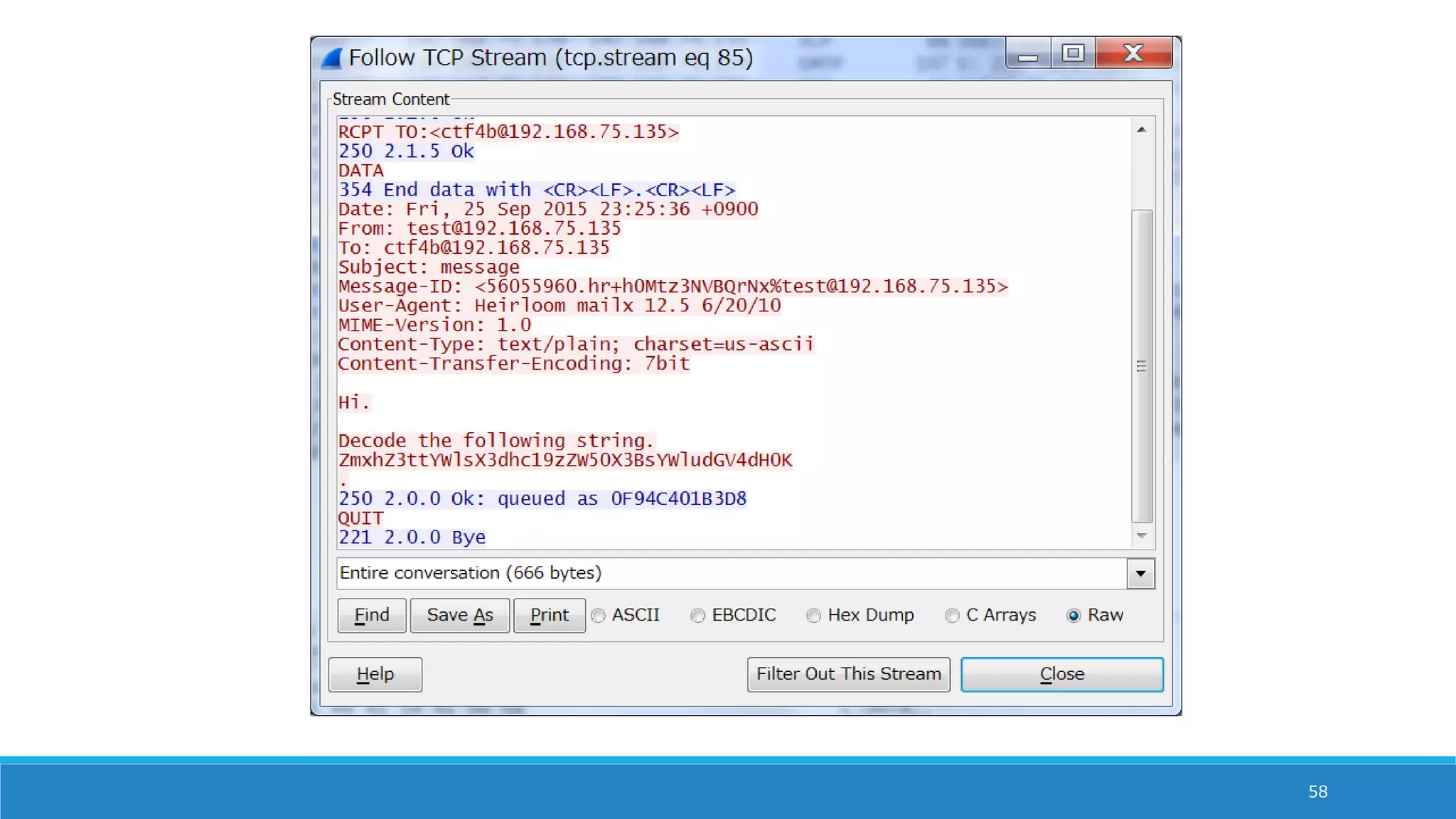
Task: Click Filter Out This Stream
Action: tap(848, 675)
